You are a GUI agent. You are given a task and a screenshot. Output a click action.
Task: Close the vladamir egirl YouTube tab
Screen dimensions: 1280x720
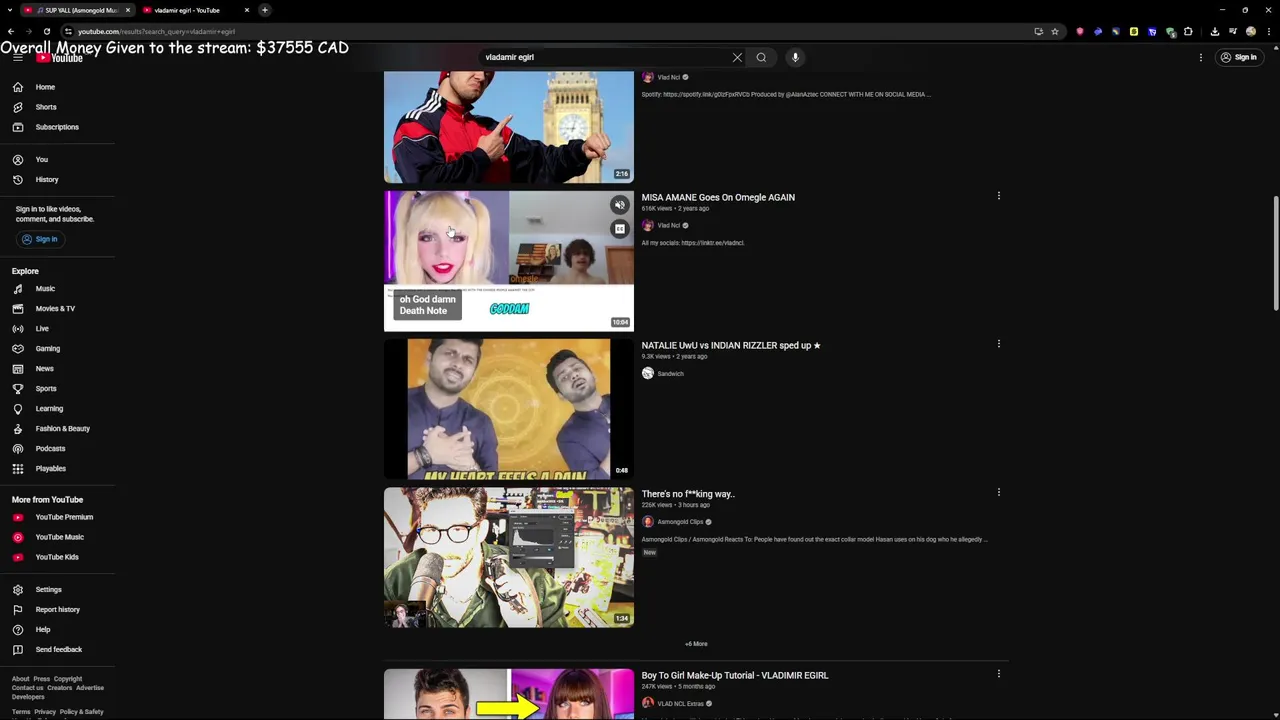click(247, 10)
